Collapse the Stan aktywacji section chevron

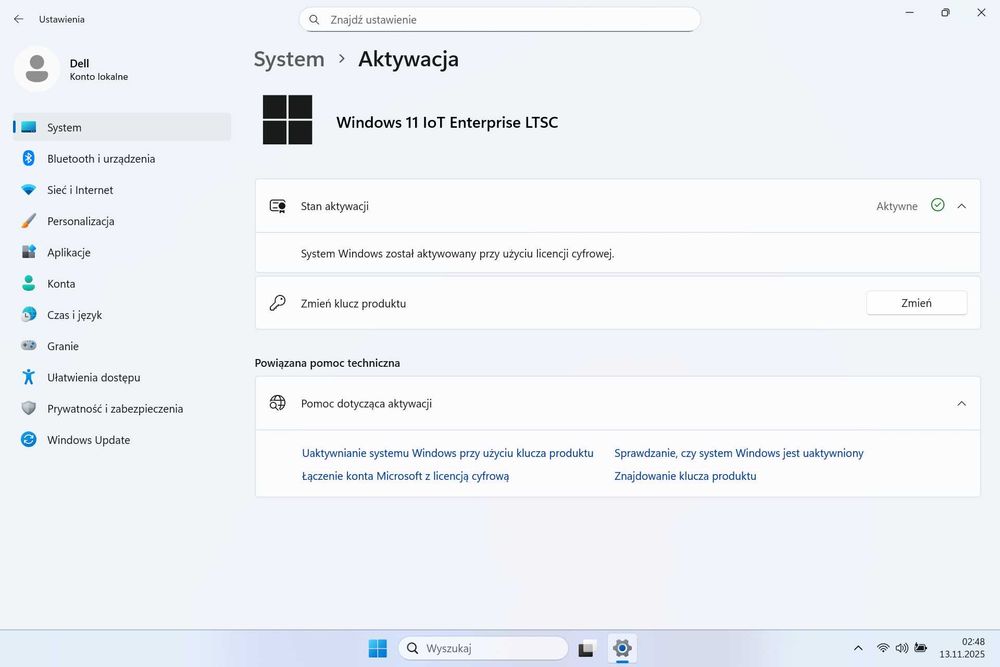pos(962,206)
